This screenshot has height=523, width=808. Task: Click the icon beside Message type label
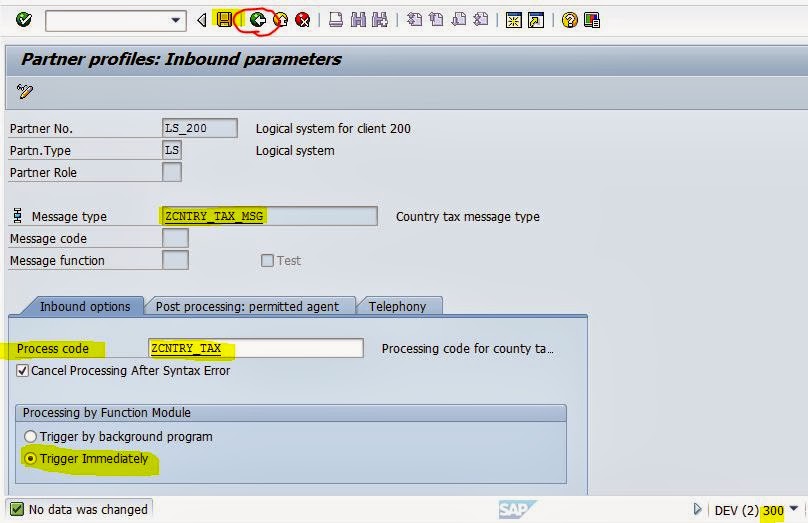coord(18,215)
